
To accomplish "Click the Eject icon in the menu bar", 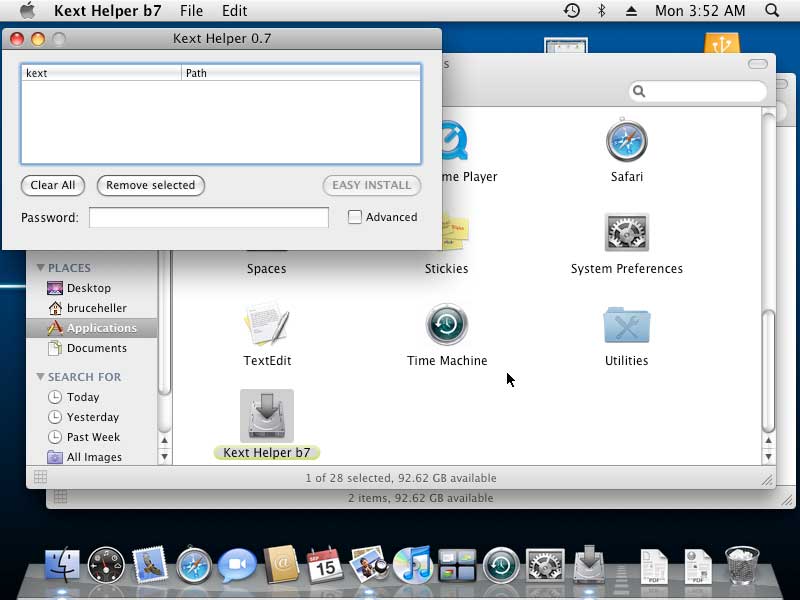I will [x=631, y=11].
